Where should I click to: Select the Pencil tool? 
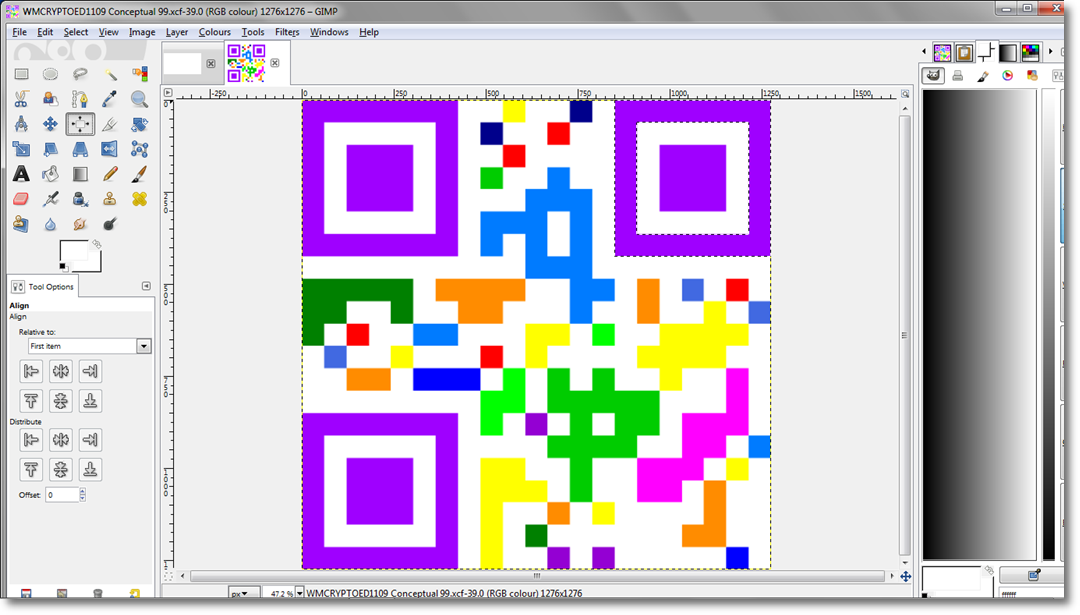pyautogui.click(x=110, y=174)
